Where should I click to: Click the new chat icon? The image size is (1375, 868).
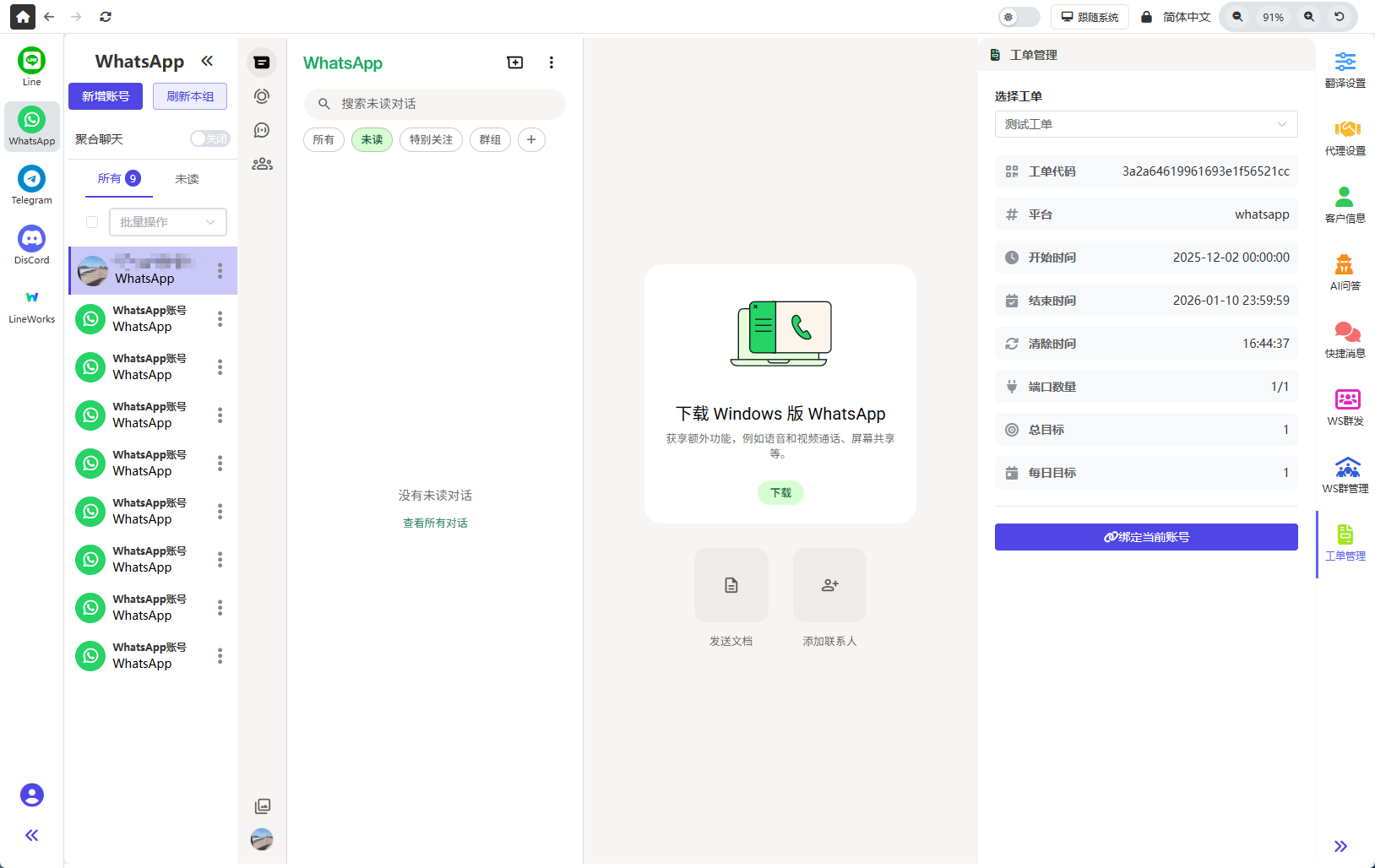514,62
